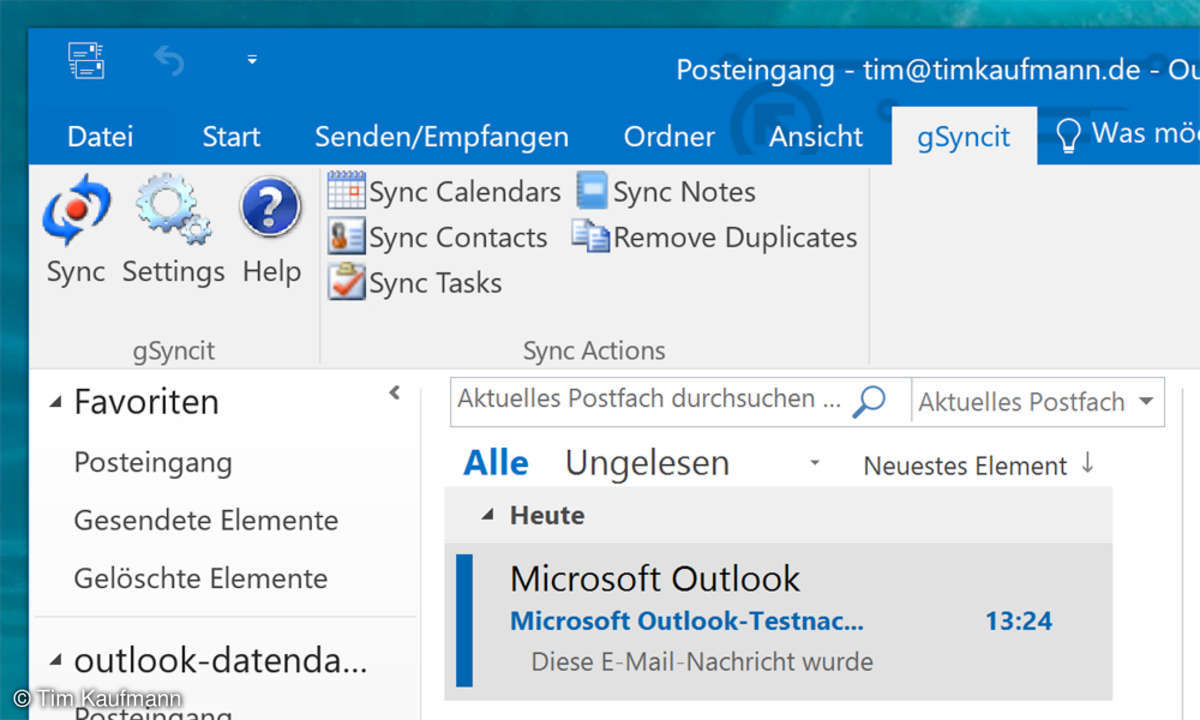Viewport: 1200px width, 720px height.
Task: Click the lightbulb Tell Me search
Action: pos(1070,136)
